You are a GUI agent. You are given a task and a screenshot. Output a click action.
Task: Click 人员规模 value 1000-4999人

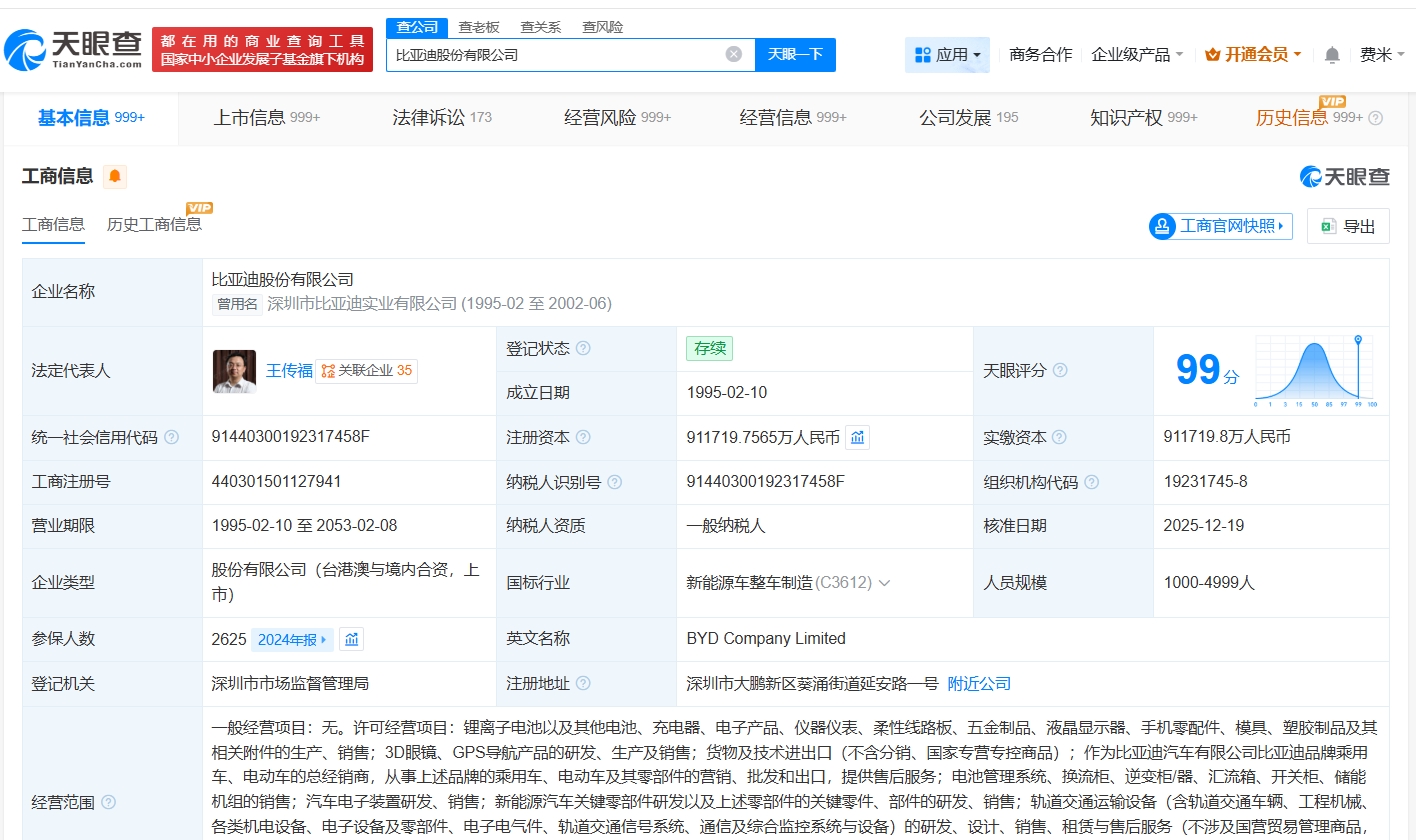[x=1209, y=582]
